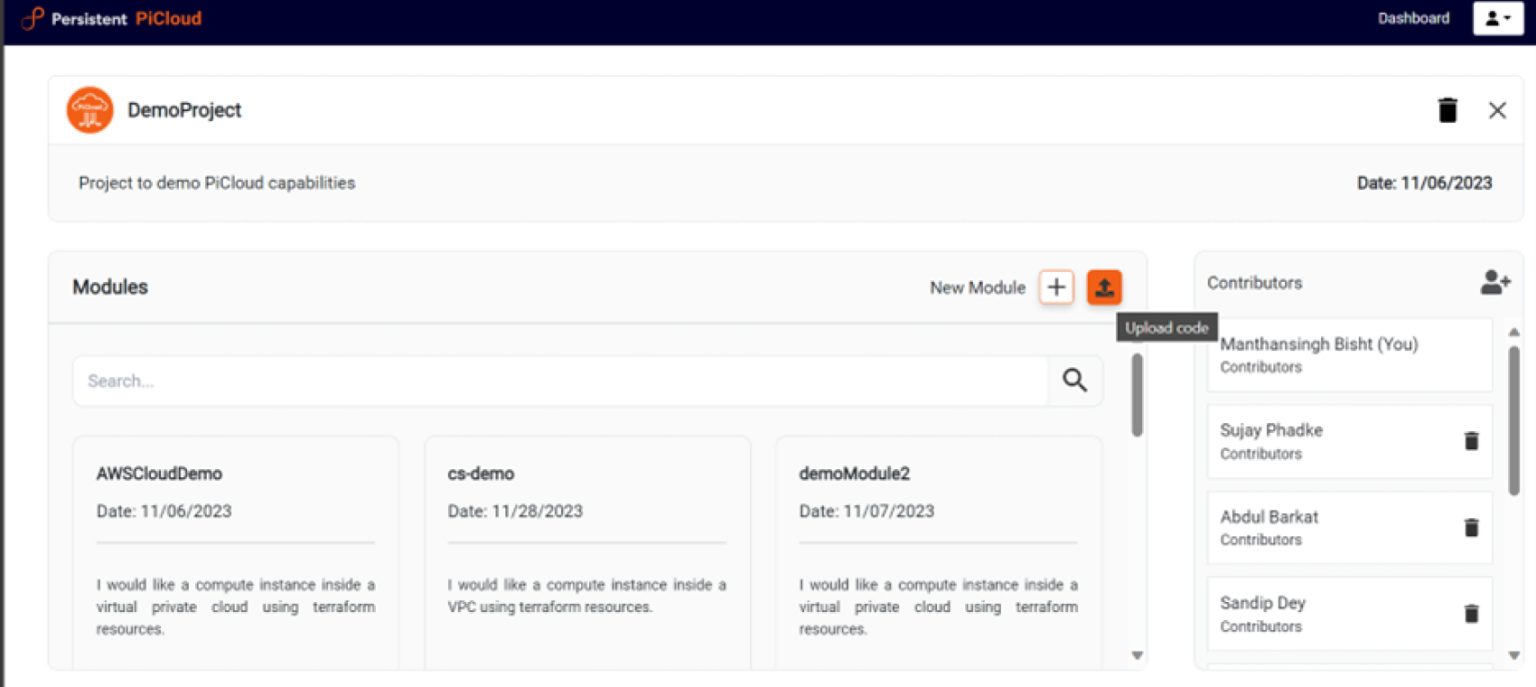Select the AWSCloudDemo module card
This screenshot has height=687, width=1536.
click(x=235, y=550)
